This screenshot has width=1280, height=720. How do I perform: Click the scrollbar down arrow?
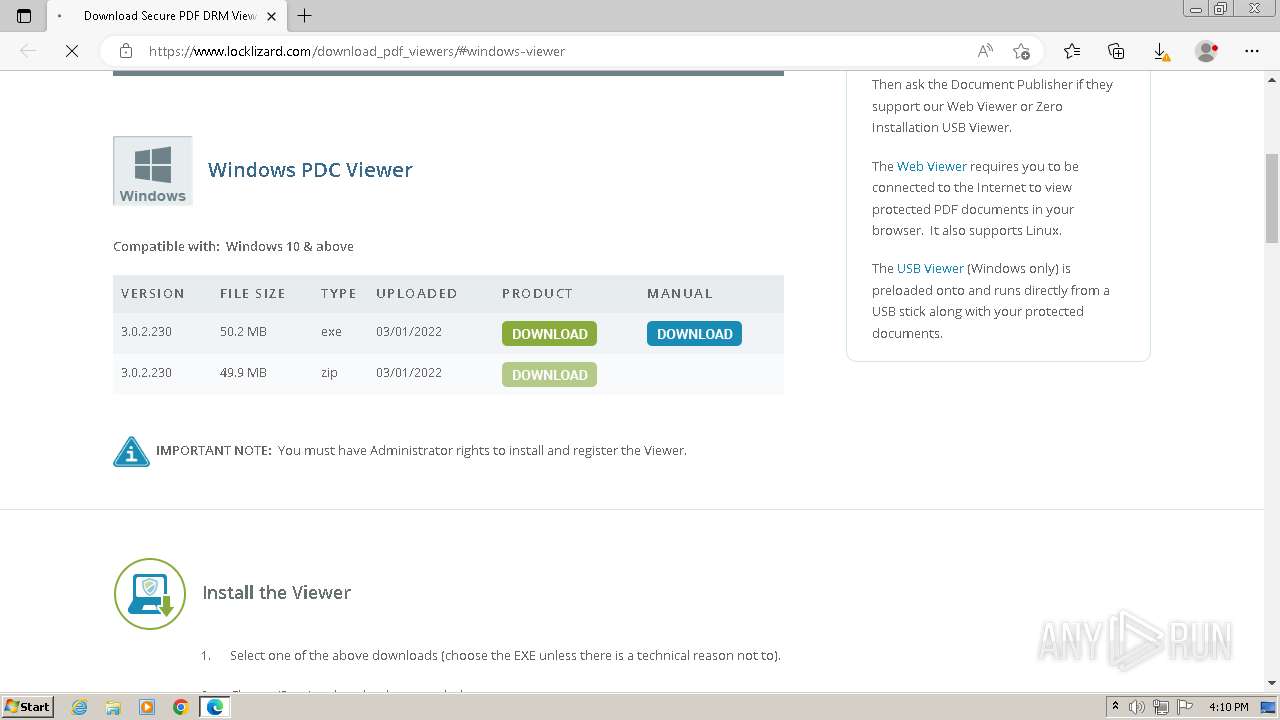pos(1272,683)
